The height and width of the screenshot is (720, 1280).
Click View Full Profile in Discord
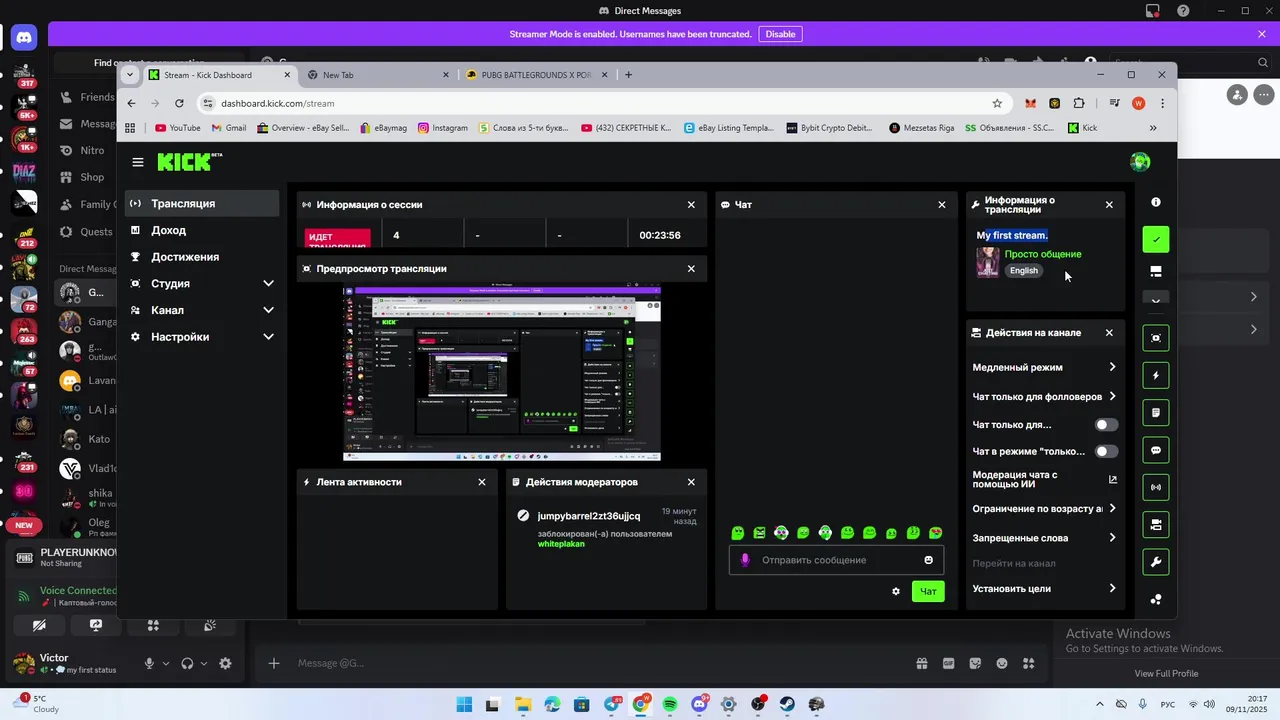coord(1166,673)
